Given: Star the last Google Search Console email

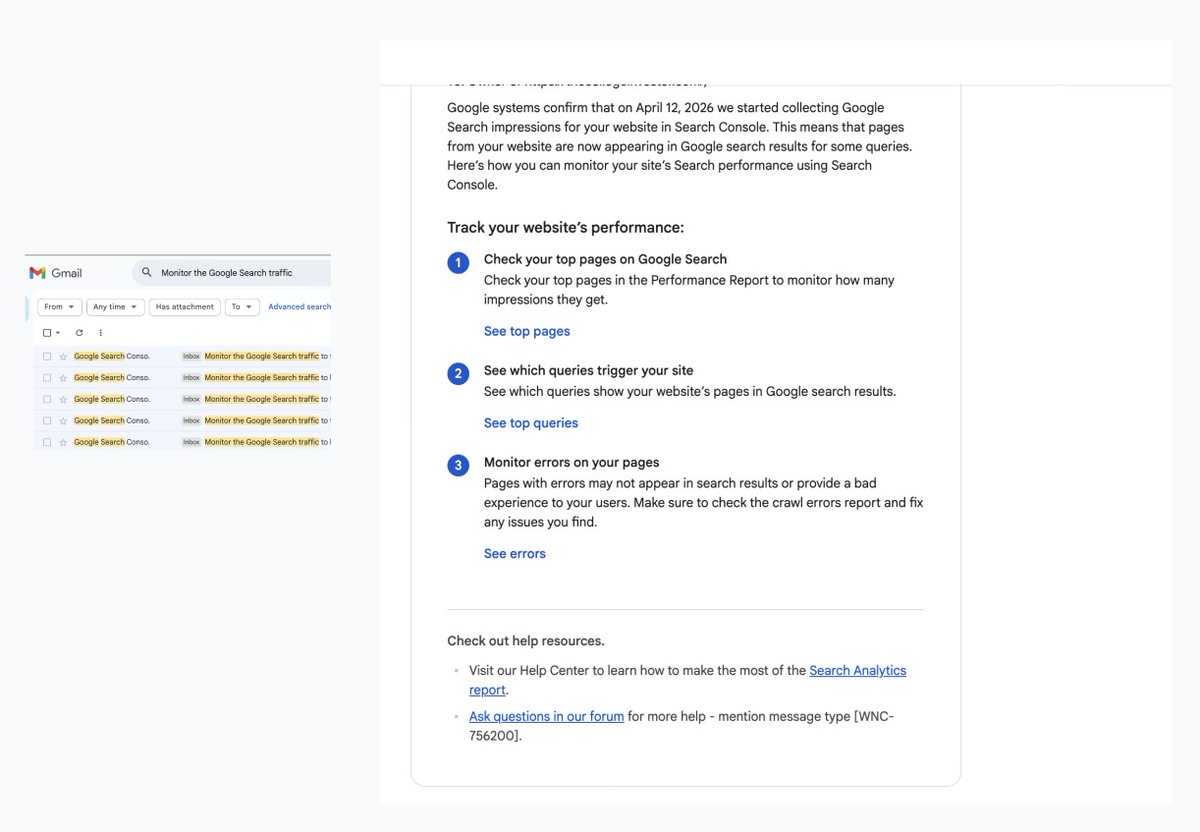Looking at the screenshot, I should coord(63,442).
